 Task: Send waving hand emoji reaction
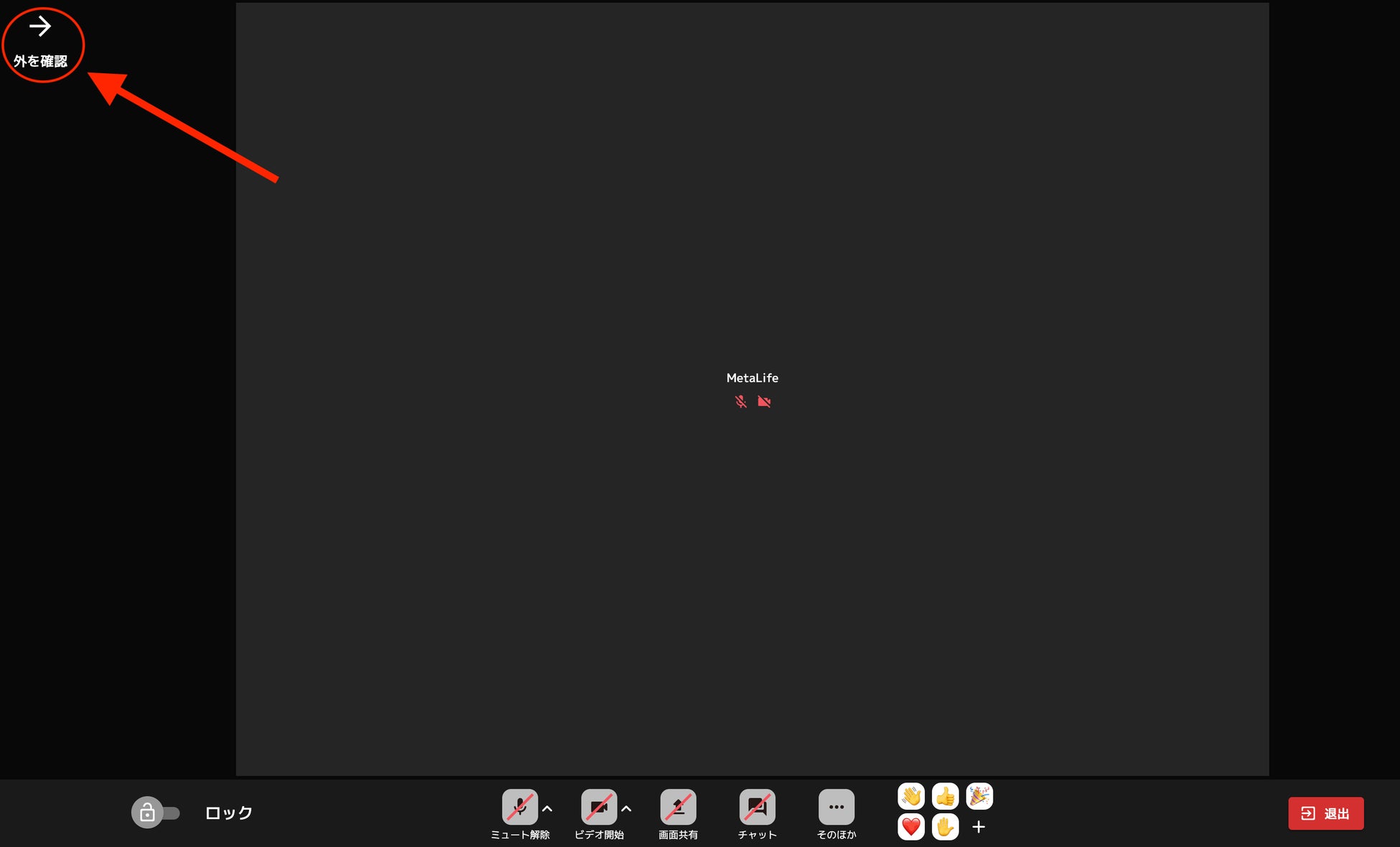tap(911, 796)
